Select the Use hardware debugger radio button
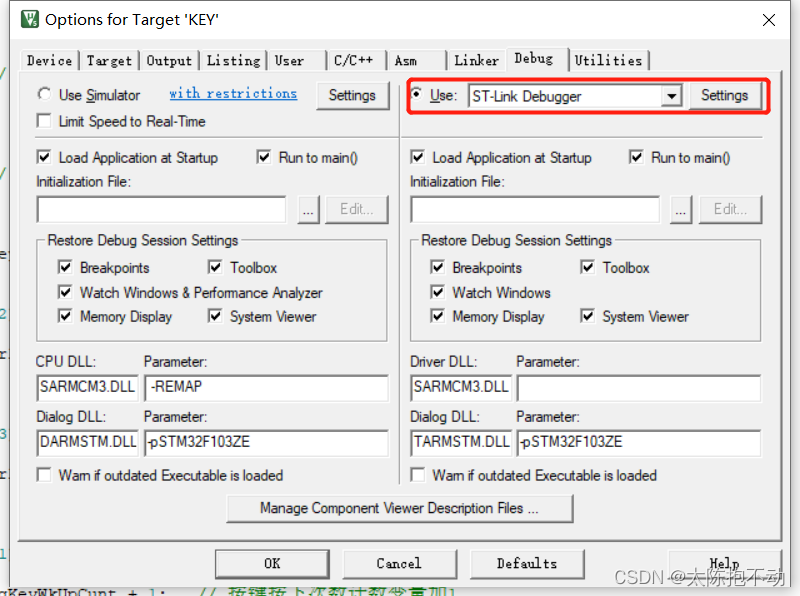The height and width of the screenshot is (596, 800). click(417, 94)
